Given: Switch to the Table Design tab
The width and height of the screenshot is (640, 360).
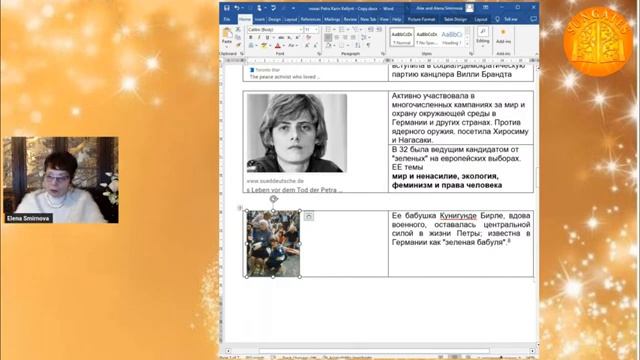Looking at the screenshot, I should coord(455,19).
